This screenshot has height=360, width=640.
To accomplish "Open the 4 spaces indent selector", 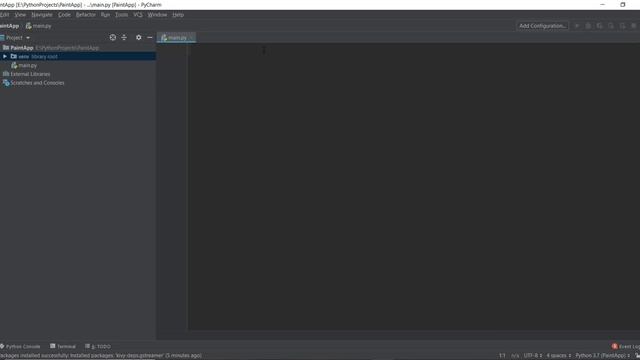I will tap(558, 356).
